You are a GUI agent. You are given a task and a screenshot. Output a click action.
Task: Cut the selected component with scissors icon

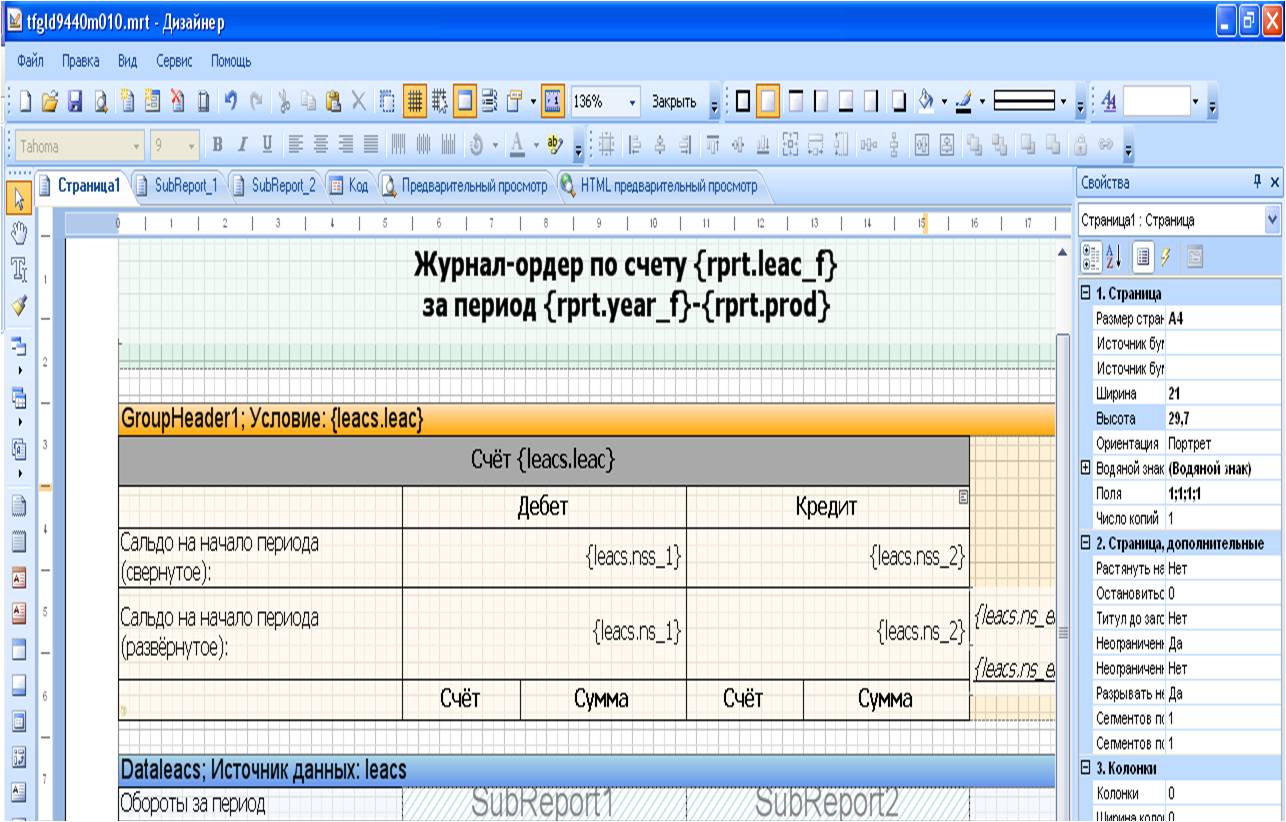click(283, 103)
